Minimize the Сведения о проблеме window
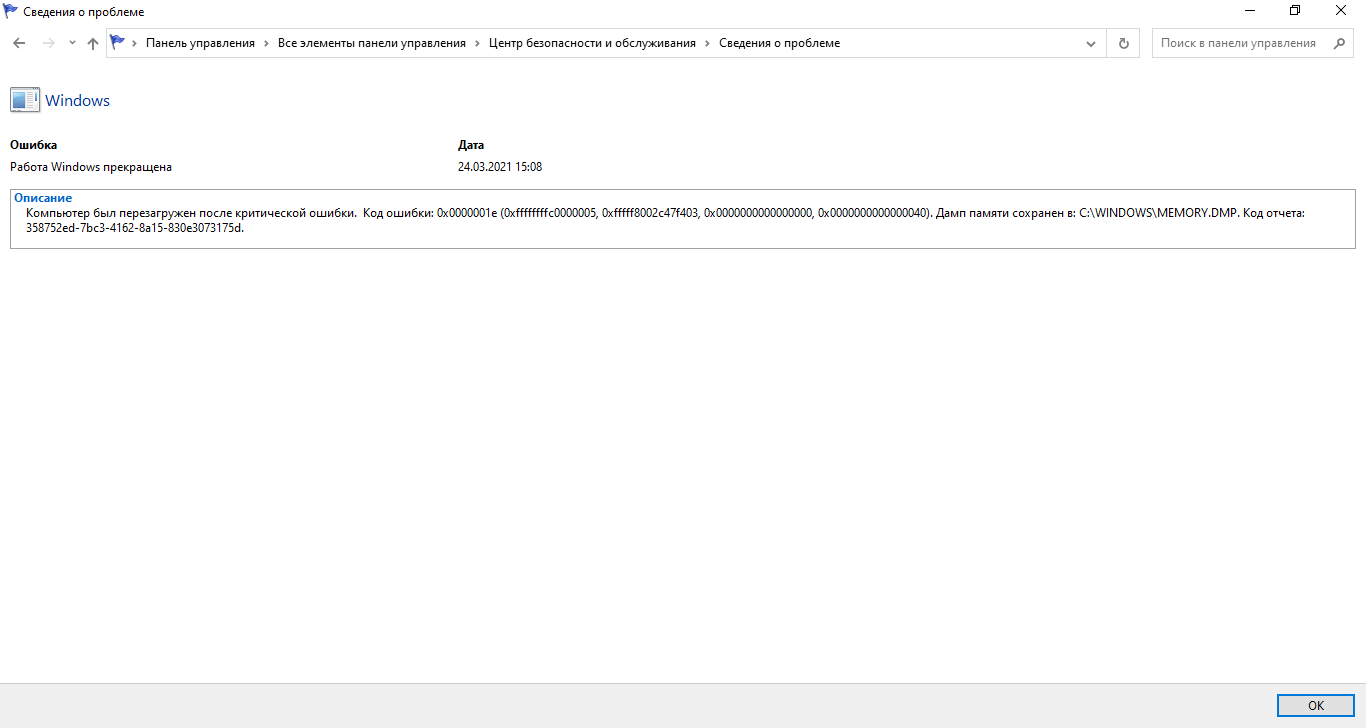1366x728 pixels. click(1250, 11)
